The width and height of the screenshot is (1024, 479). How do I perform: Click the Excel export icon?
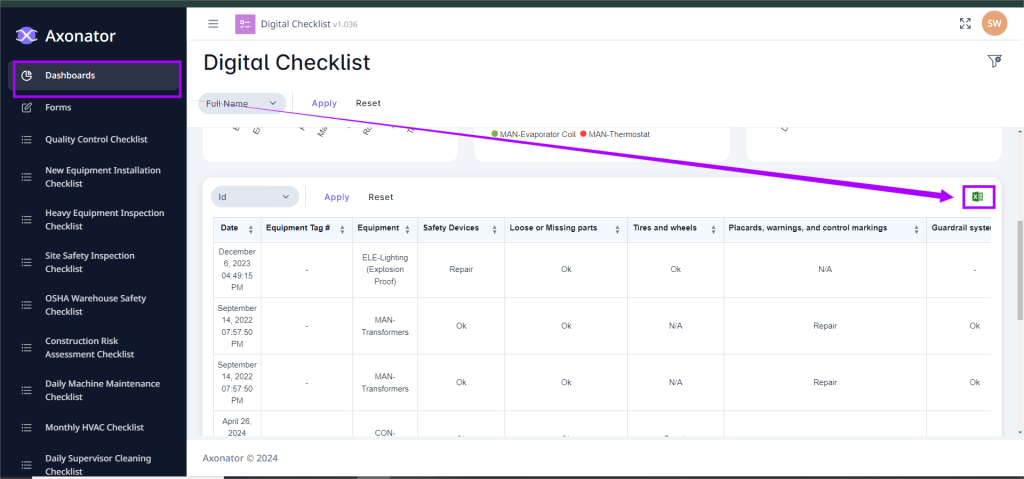pos(977,197)
